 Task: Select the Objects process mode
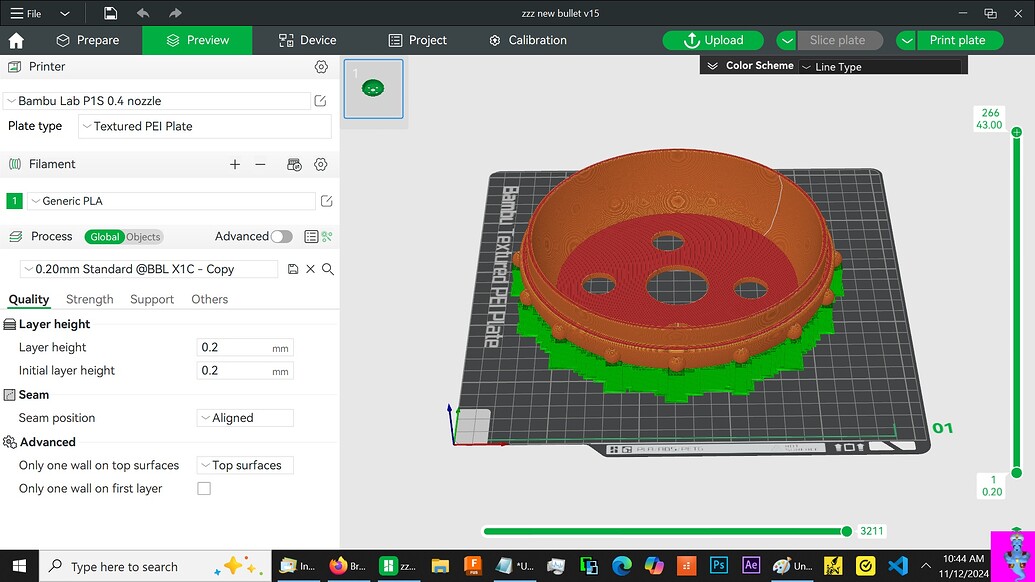click(x=143, y=237)
